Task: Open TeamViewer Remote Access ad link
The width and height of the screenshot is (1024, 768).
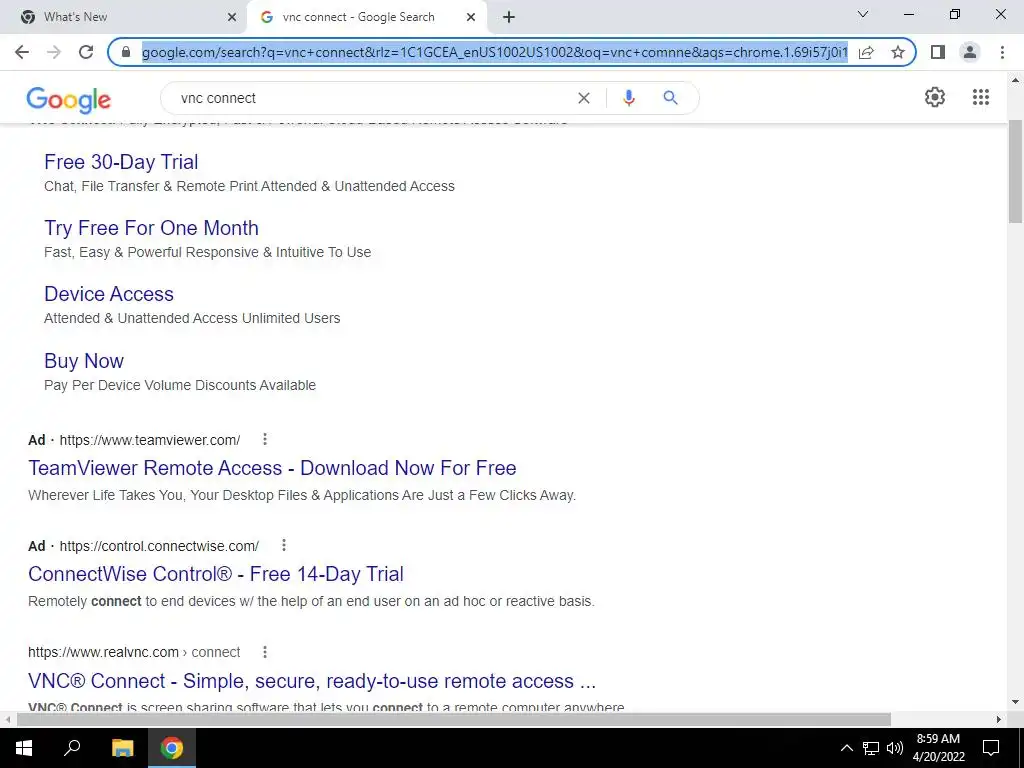Action: [272, 468]
